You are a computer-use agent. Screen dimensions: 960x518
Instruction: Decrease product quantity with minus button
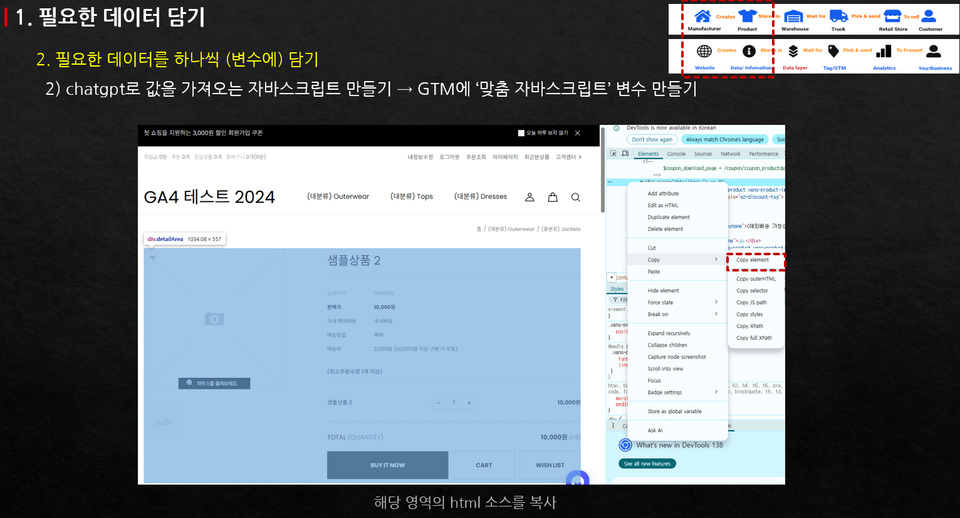[438, 402]
